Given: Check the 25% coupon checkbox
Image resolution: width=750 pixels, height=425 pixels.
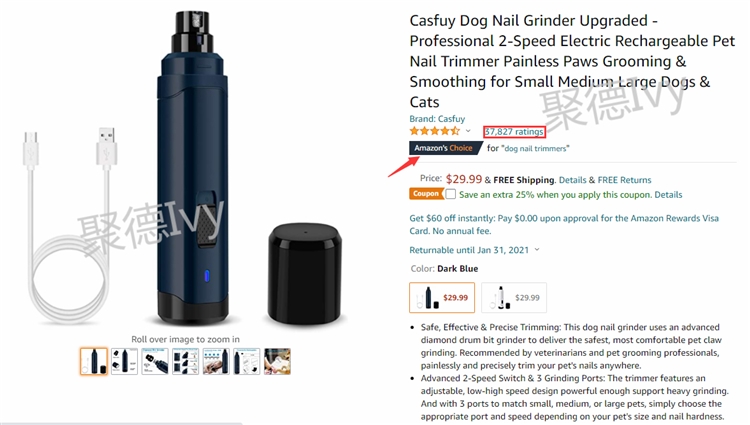Looking at the screenshot, I should pos(451,194).
